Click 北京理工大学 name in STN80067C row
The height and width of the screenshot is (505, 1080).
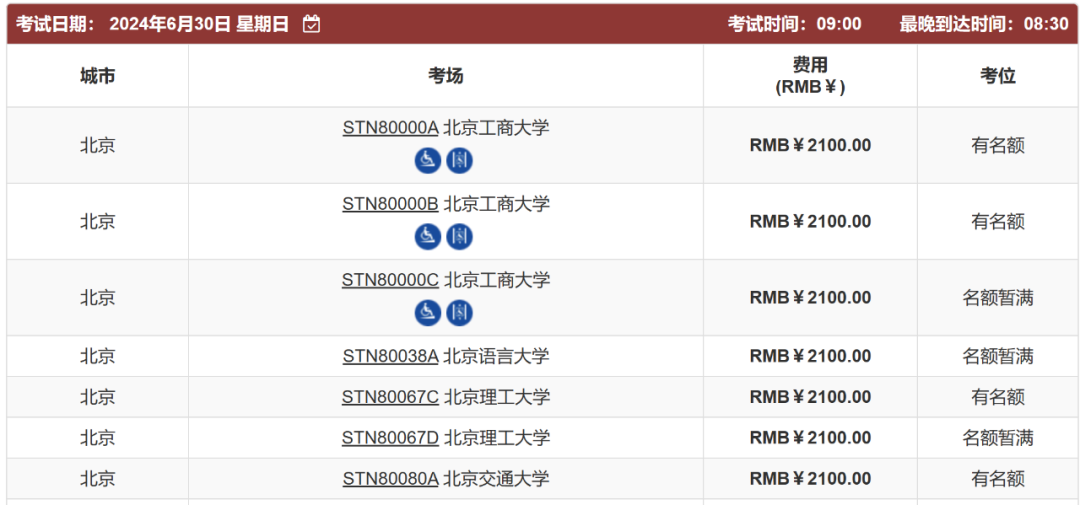497,398
